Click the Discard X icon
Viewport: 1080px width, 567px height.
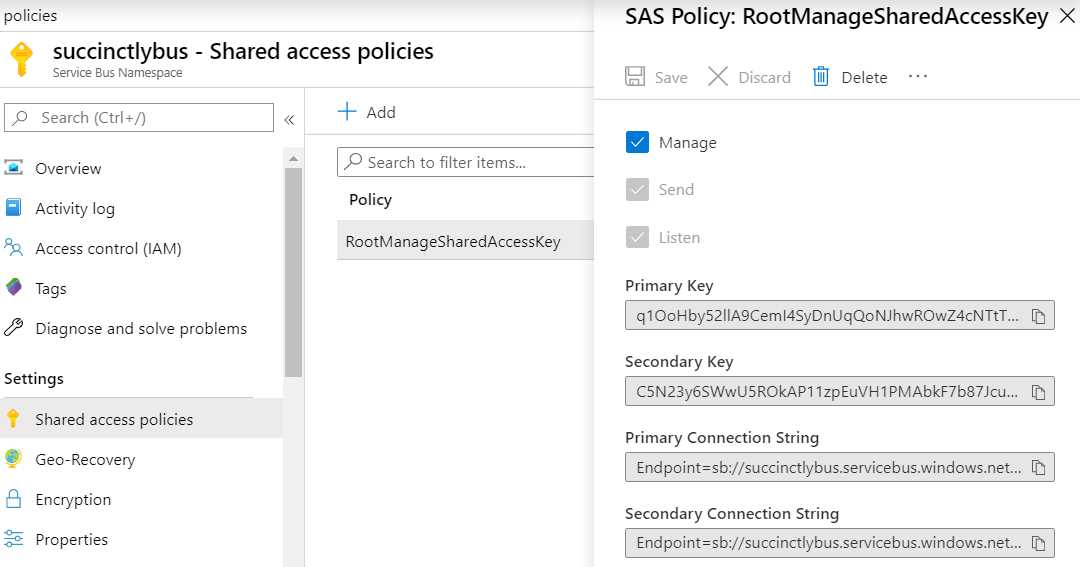(718, 76)
